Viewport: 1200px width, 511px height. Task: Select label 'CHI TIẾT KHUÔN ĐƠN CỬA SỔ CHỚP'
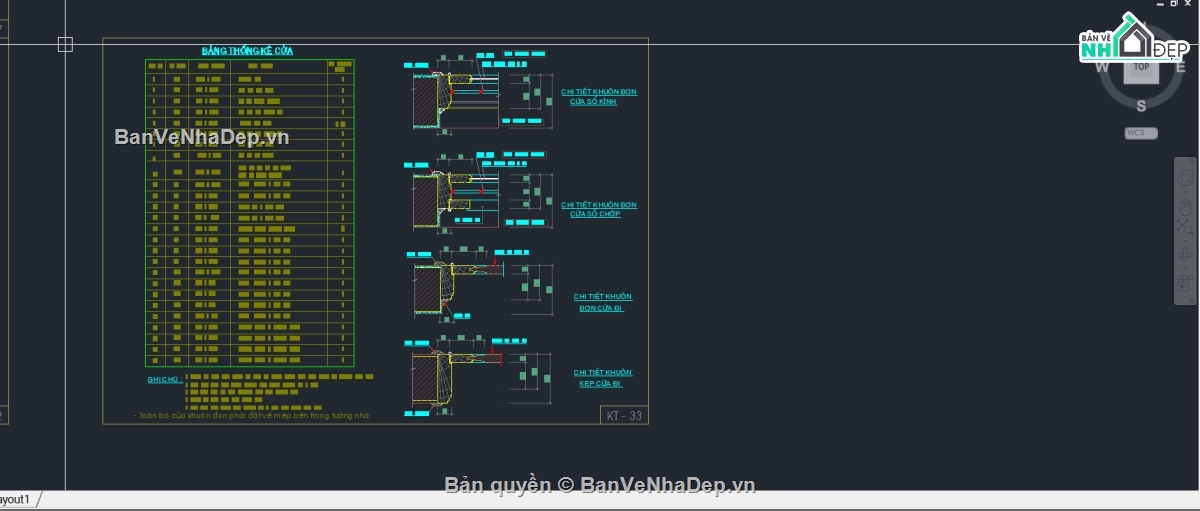(599, 210)
